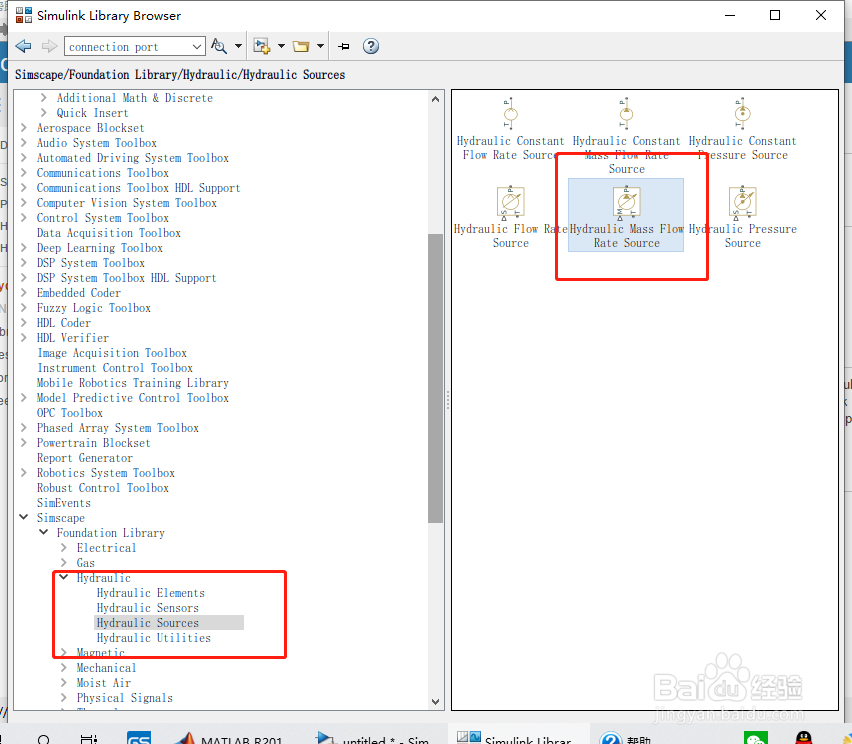Expand the Physical Signals node

tap(64, 697)
